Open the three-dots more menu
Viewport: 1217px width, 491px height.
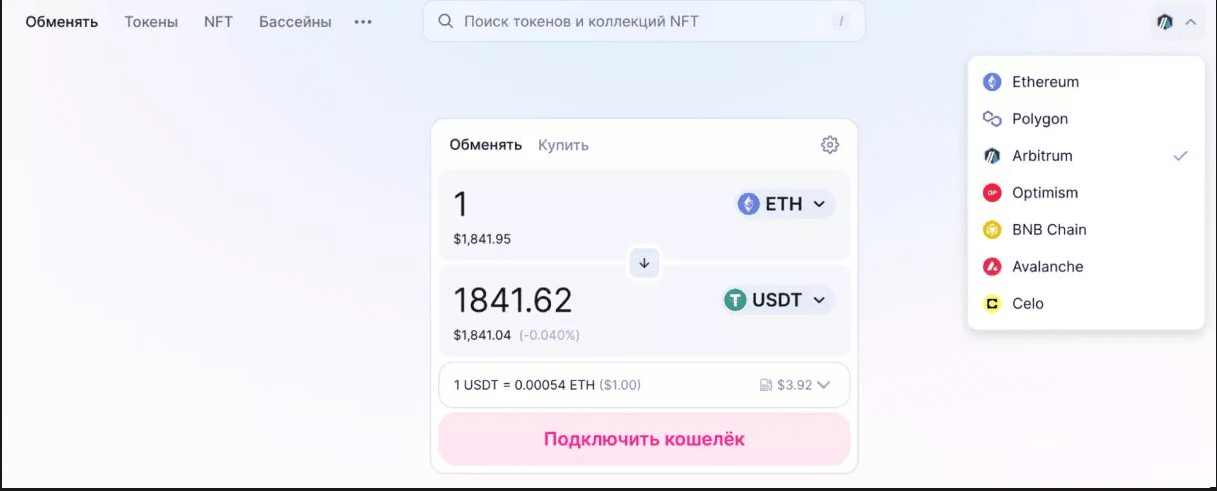[363, 22]
